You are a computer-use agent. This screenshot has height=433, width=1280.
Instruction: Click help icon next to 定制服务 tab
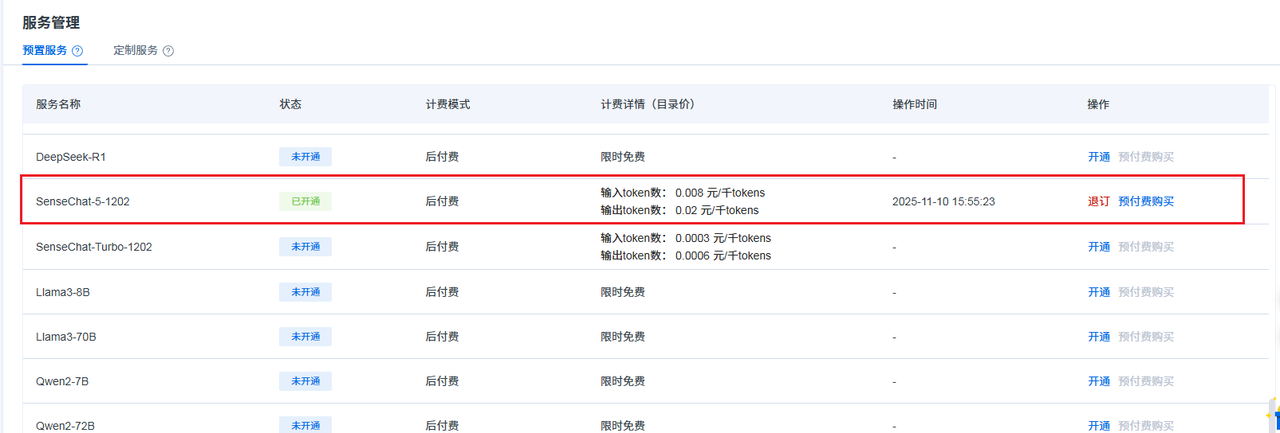tap(168, 51)
